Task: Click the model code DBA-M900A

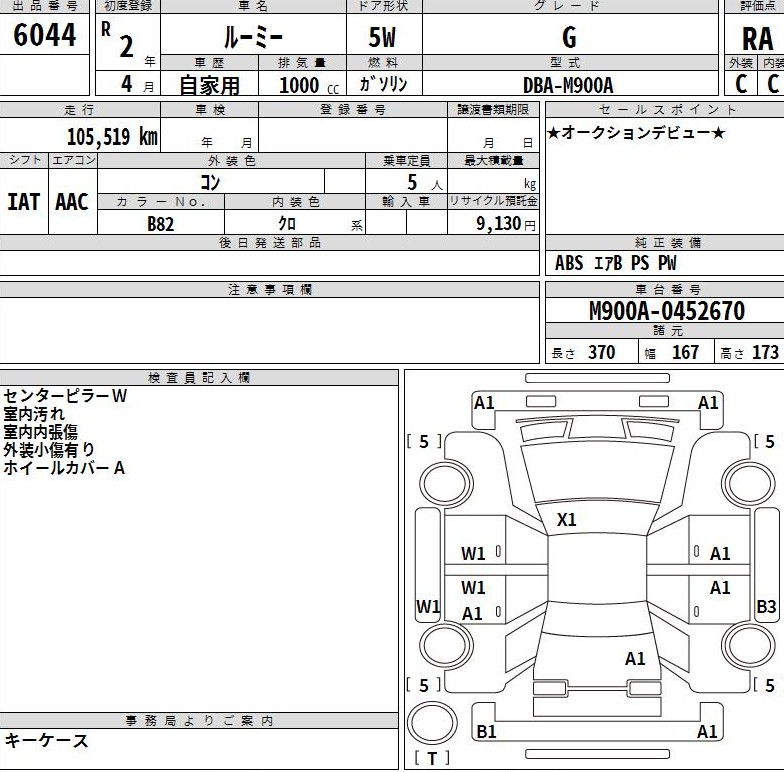Action: pos(568,85)
